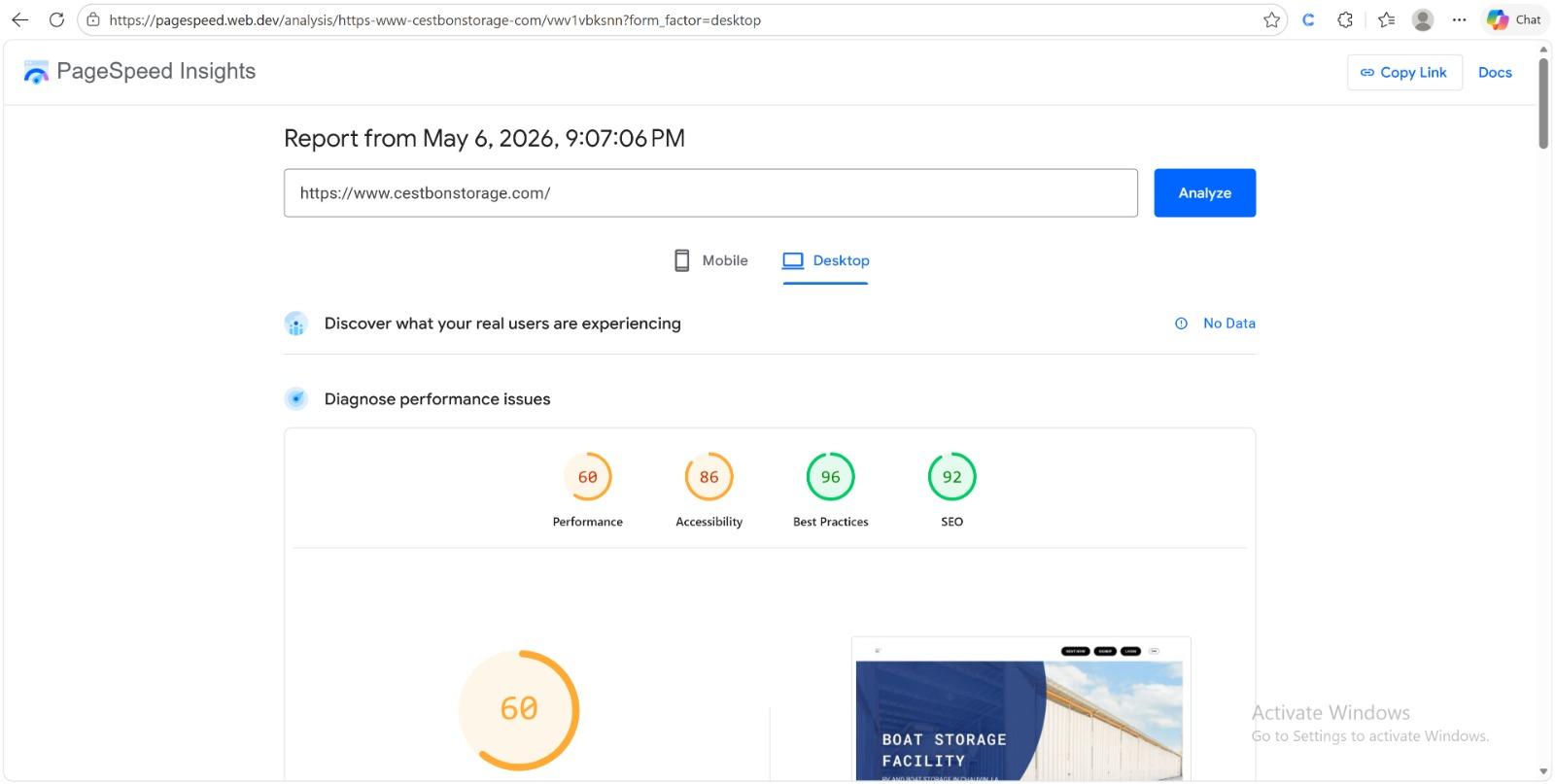
Task: Go back using browser back arrow
Action: point(19,19)
